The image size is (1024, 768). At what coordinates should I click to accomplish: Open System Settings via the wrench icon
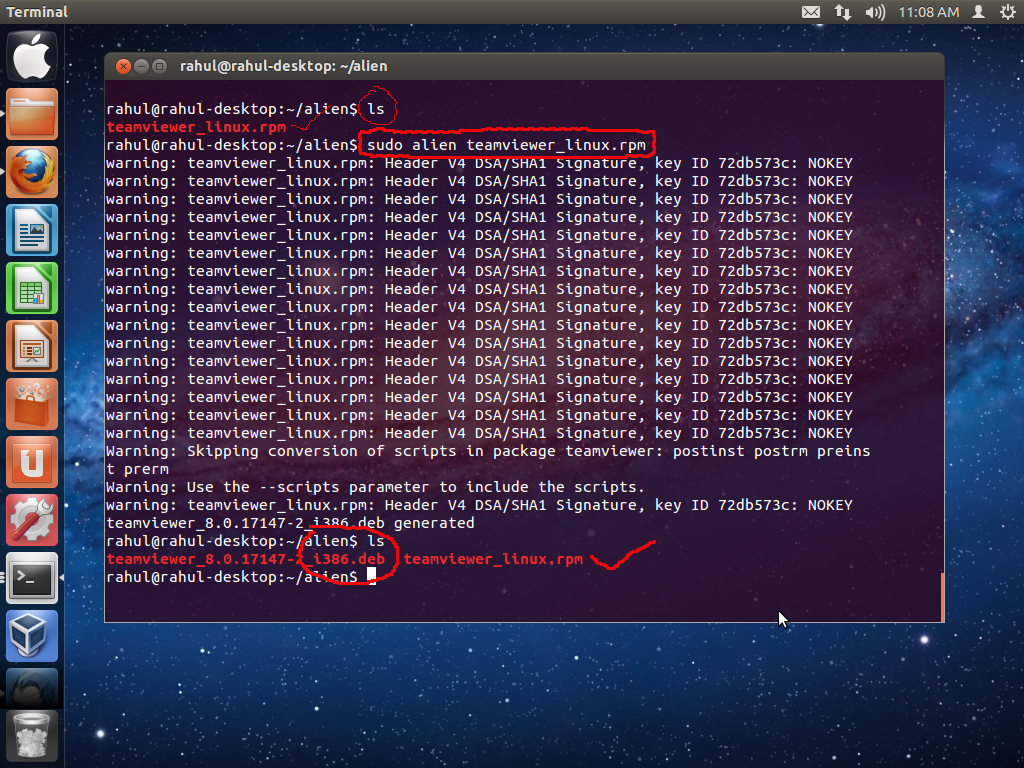pyautogui.click(x=33, y=518)
